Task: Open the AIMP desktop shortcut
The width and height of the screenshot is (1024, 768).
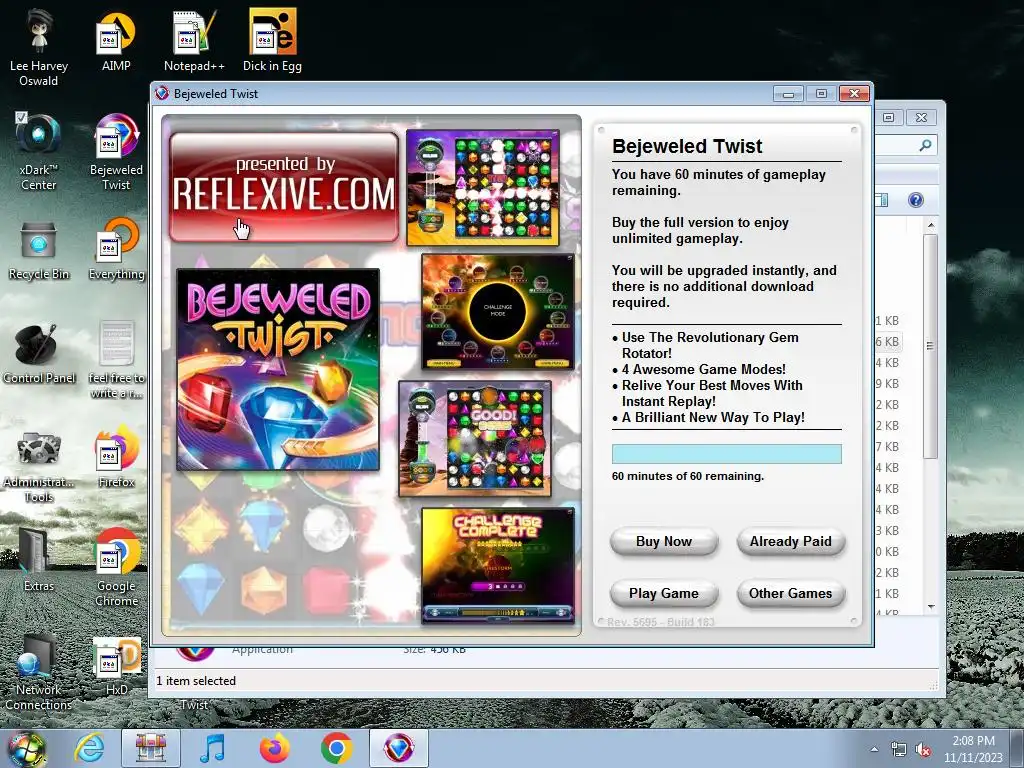Action: coord(116,42)
